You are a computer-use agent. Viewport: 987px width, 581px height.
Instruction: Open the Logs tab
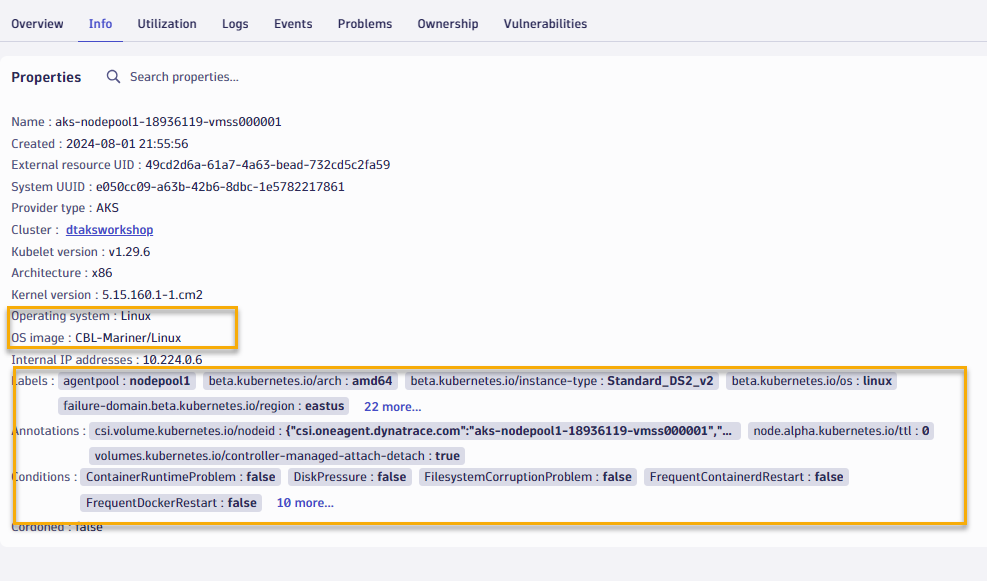(x=235, y=24)
